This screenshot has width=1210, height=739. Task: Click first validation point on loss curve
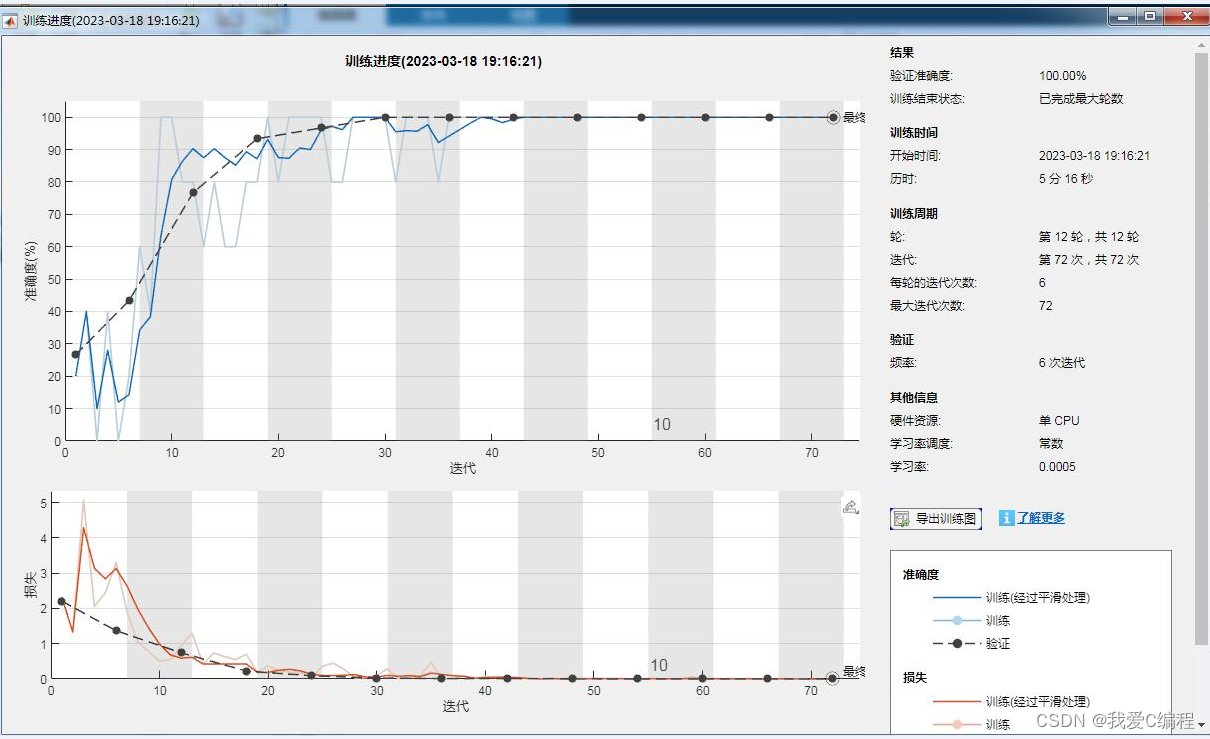(x=61, y=601)
